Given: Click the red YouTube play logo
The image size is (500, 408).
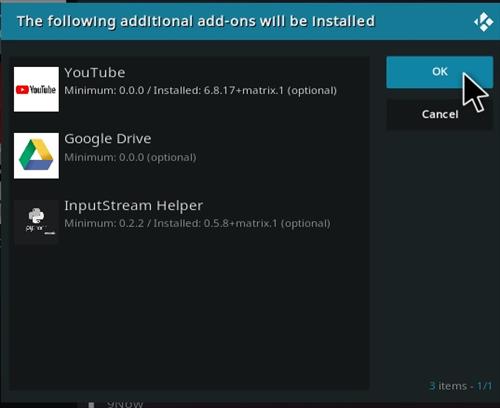Looking at the screenshot, I should 22,90.
